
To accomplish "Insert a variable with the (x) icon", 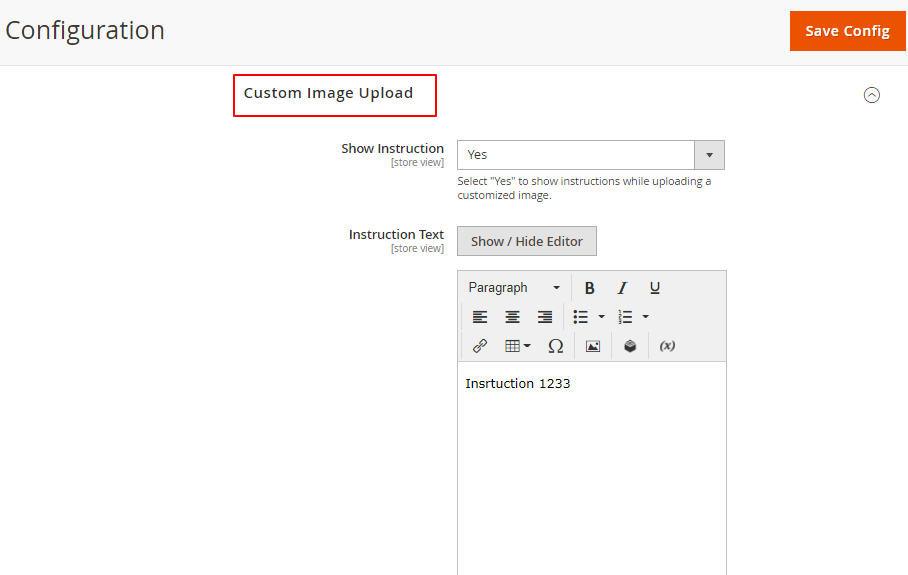I will [x=667, y=346].
